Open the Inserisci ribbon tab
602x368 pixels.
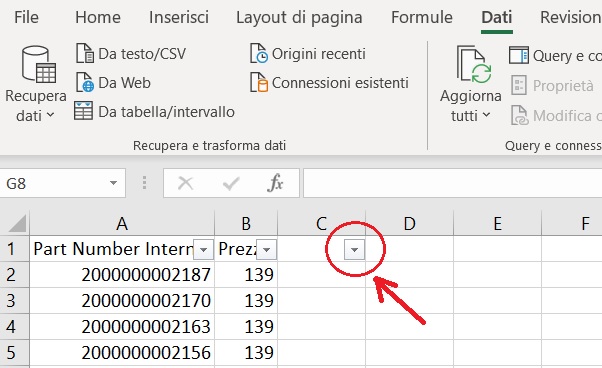(179, 17)
